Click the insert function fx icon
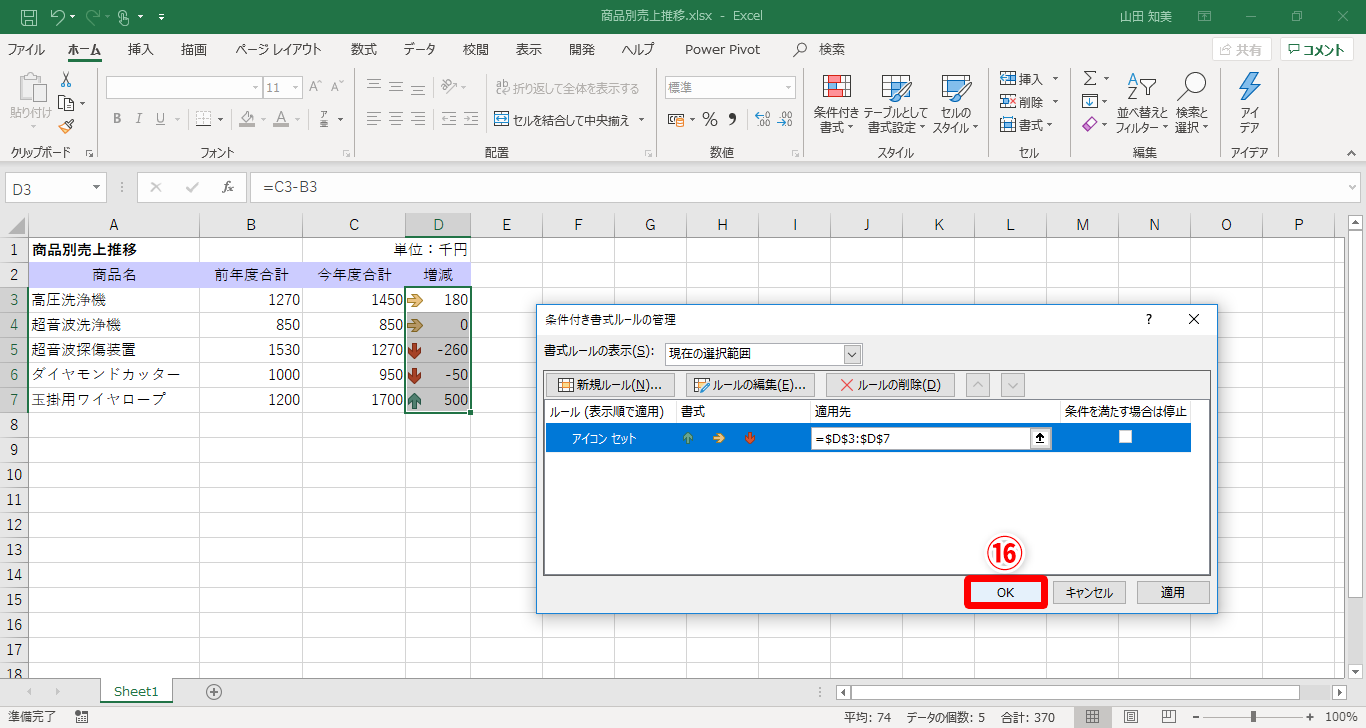The height and width of the screenshot is (728, 1366). point(228,187)
